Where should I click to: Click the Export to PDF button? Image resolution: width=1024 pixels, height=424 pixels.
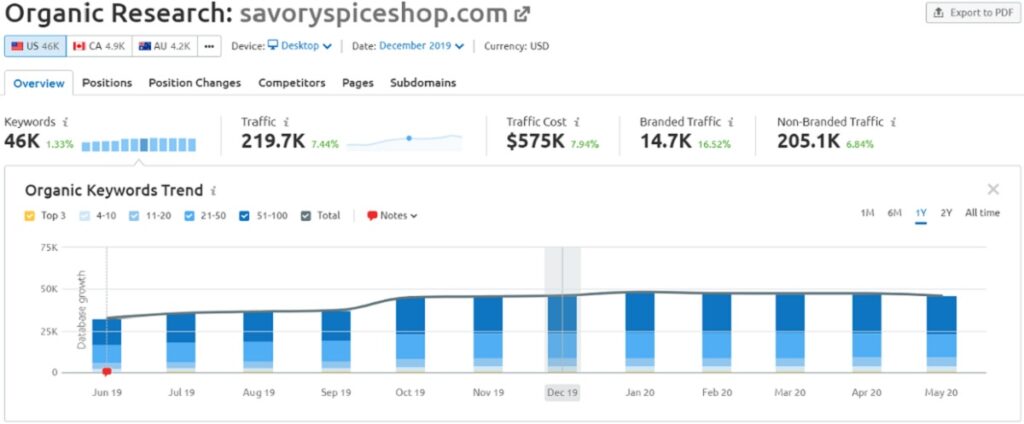point(973,12)
